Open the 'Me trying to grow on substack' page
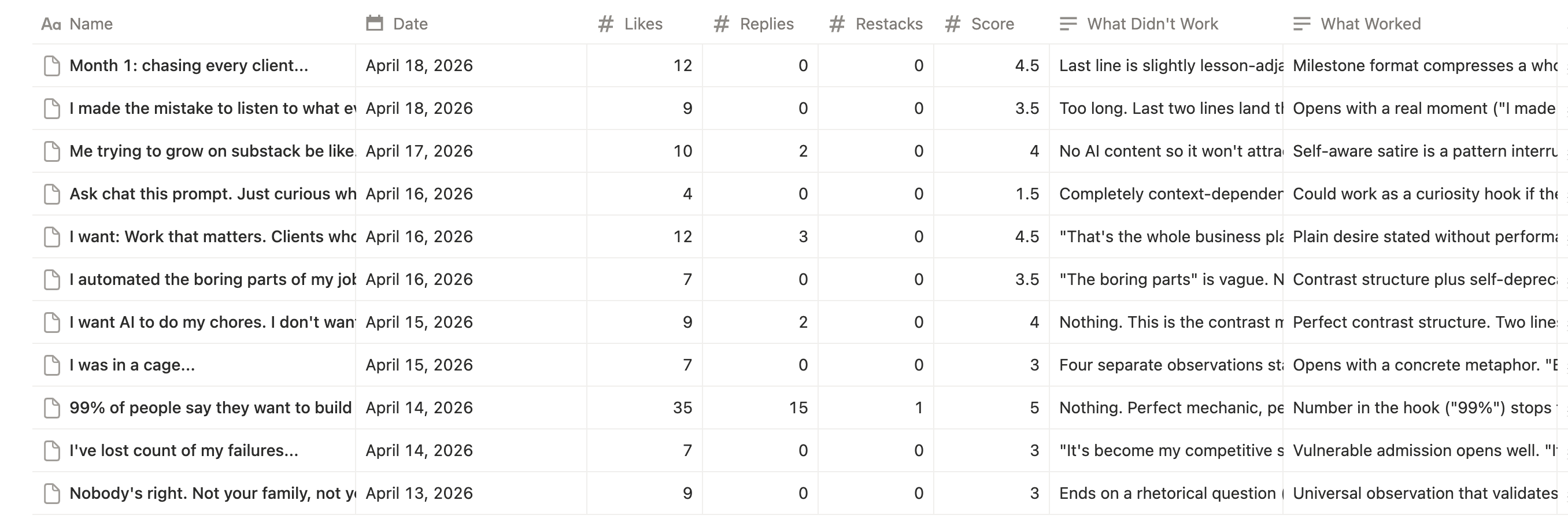 [x=212, y=151]
